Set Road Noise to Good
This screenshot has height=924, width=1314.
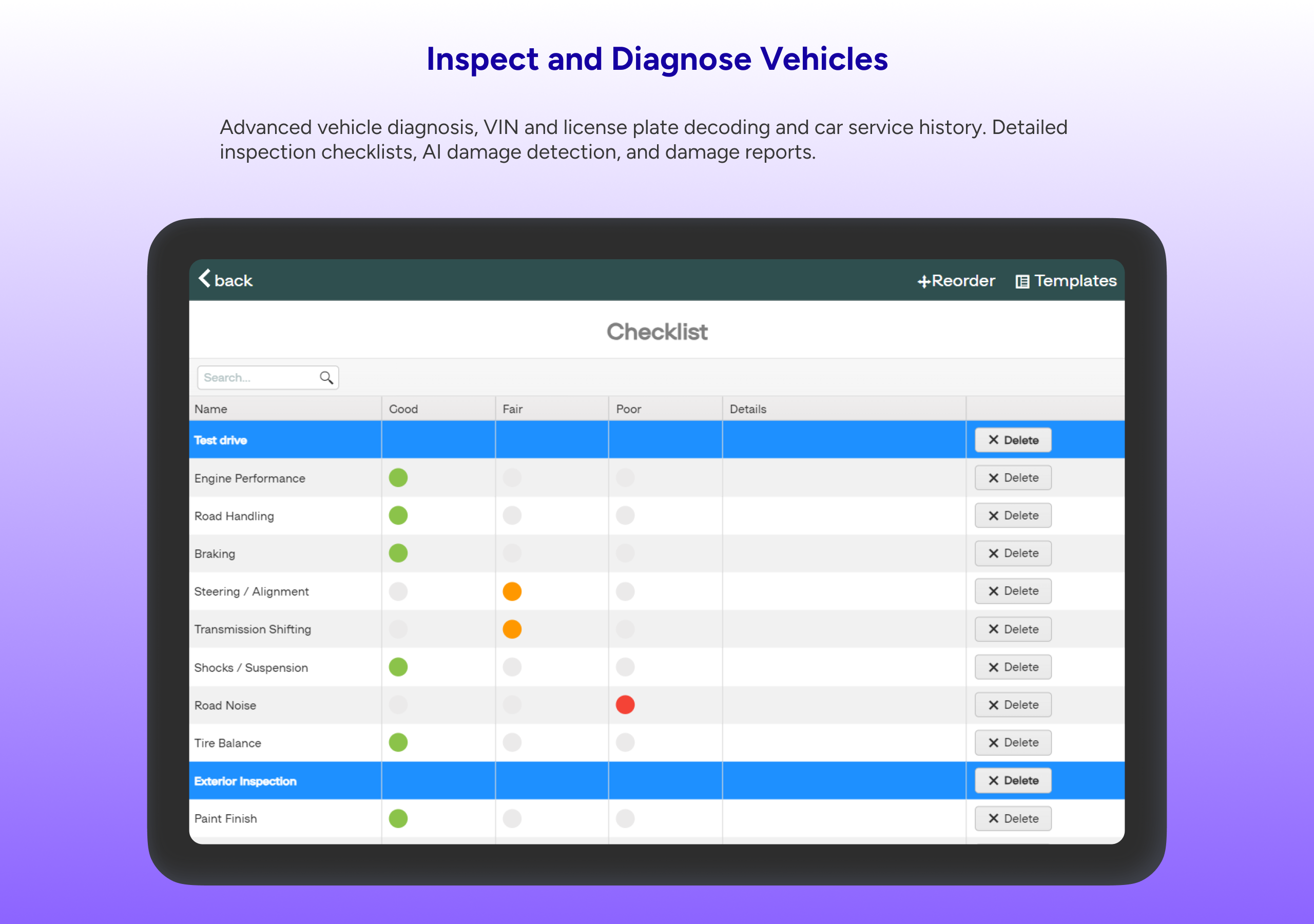pos(398,705)
